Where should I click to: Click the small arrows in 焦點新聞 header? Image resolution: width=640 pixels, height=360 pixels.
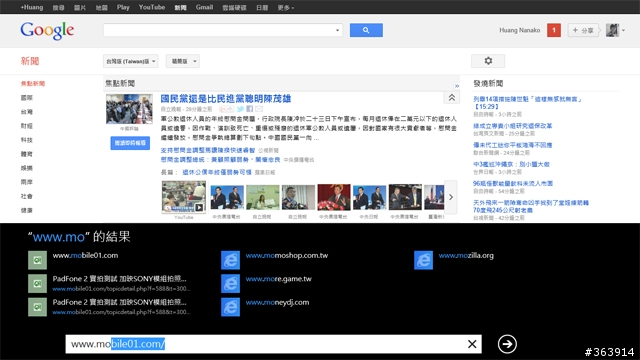457,86
